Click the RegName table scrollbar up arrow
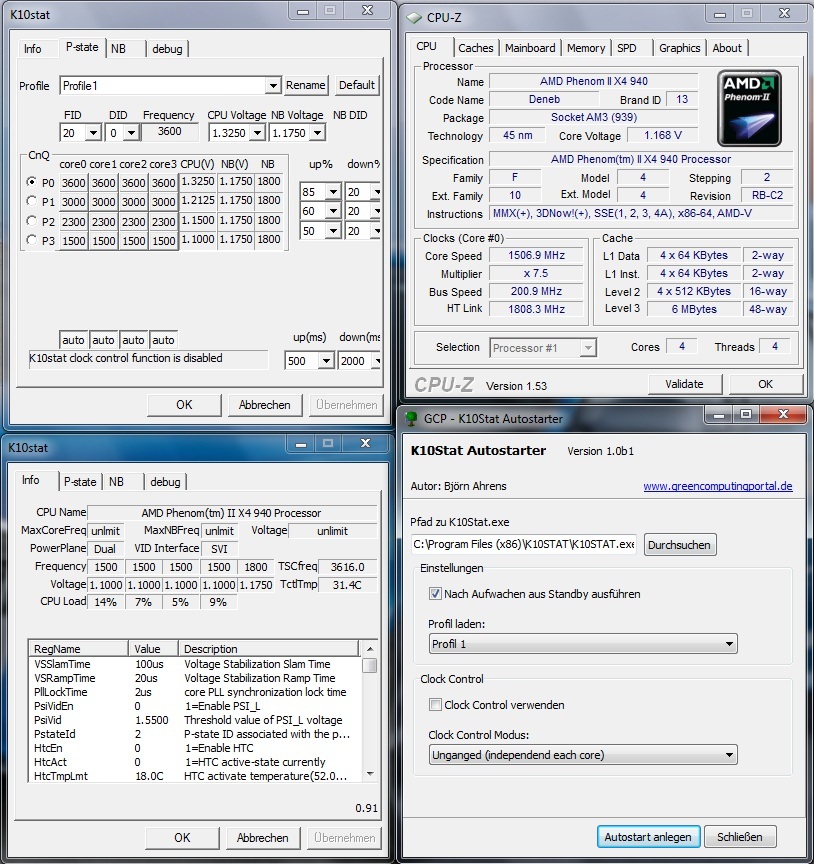Viewport: 814px width, 864px height. coord(370,649)
